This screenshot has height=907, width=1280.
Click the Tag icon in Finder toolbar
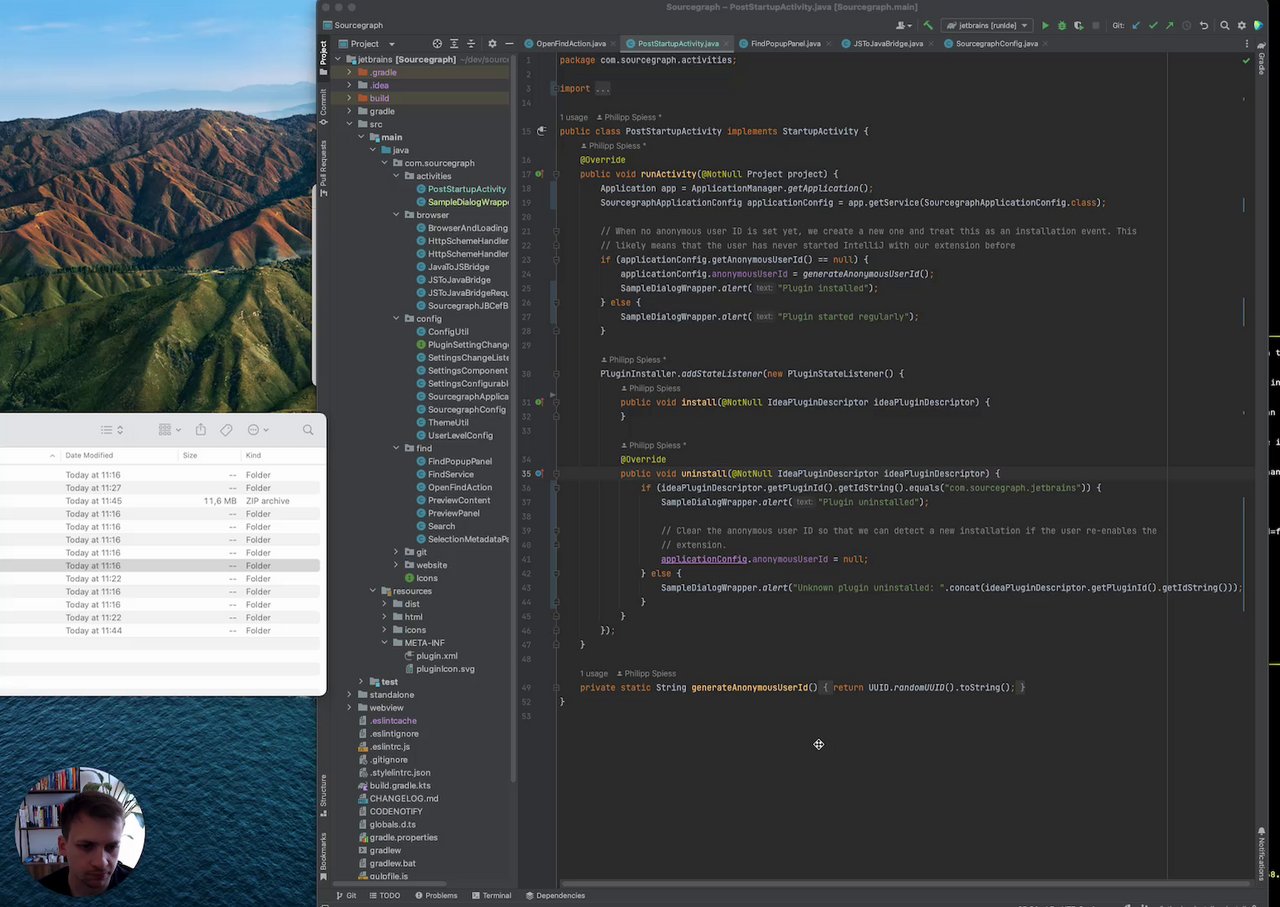pos(226,430)
